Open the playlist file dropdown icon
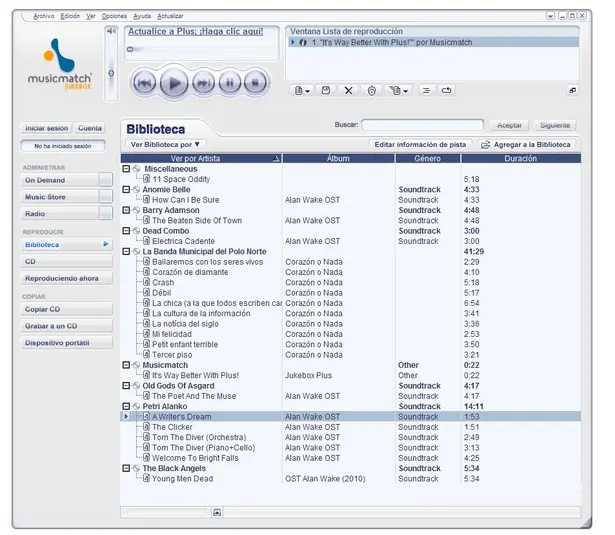The width and height of the screenshot is (615, 535). coord(302,91)
